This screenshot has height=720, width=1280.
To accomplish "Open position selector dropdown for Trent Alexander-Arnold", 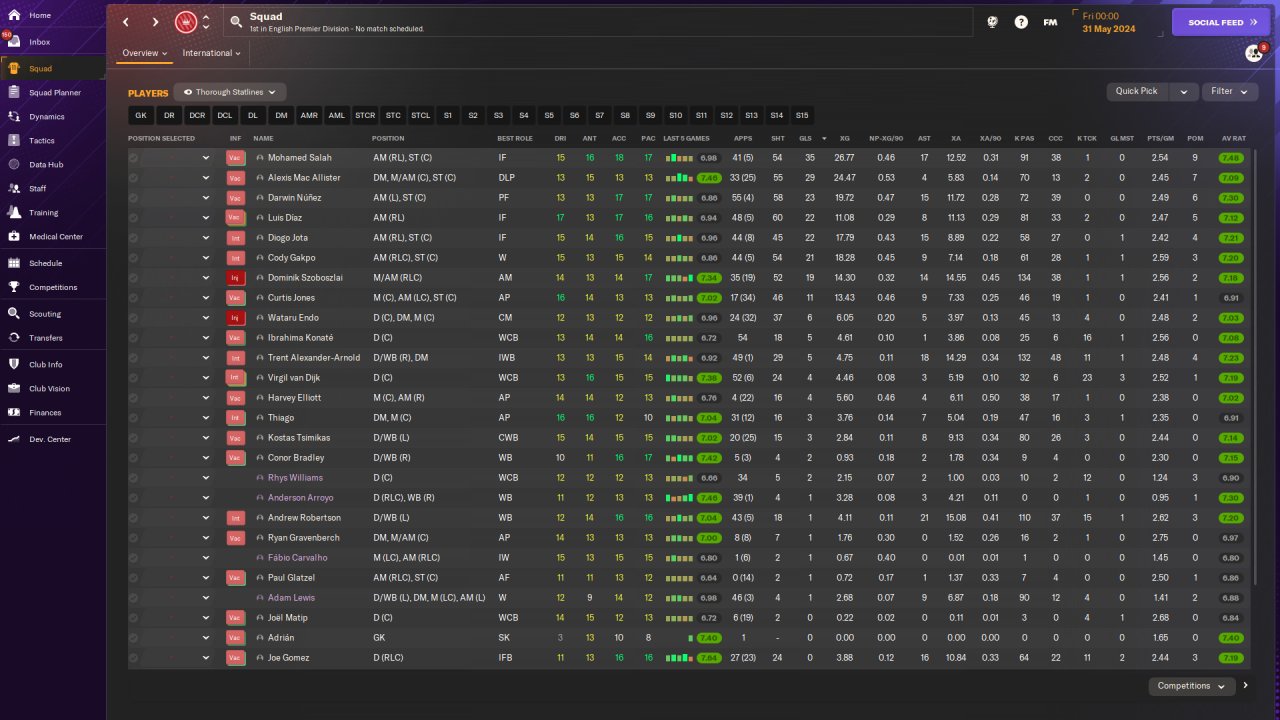I will (x=206, y=358).
